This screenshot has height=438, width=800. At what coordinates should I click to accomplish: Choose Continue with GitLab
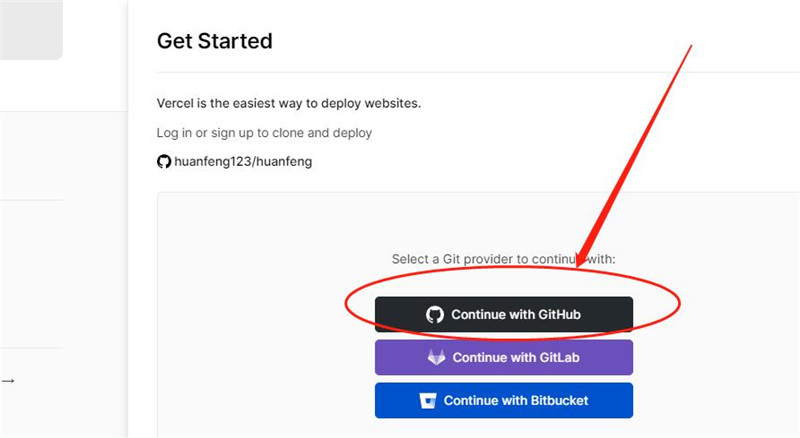coord(504,357)
